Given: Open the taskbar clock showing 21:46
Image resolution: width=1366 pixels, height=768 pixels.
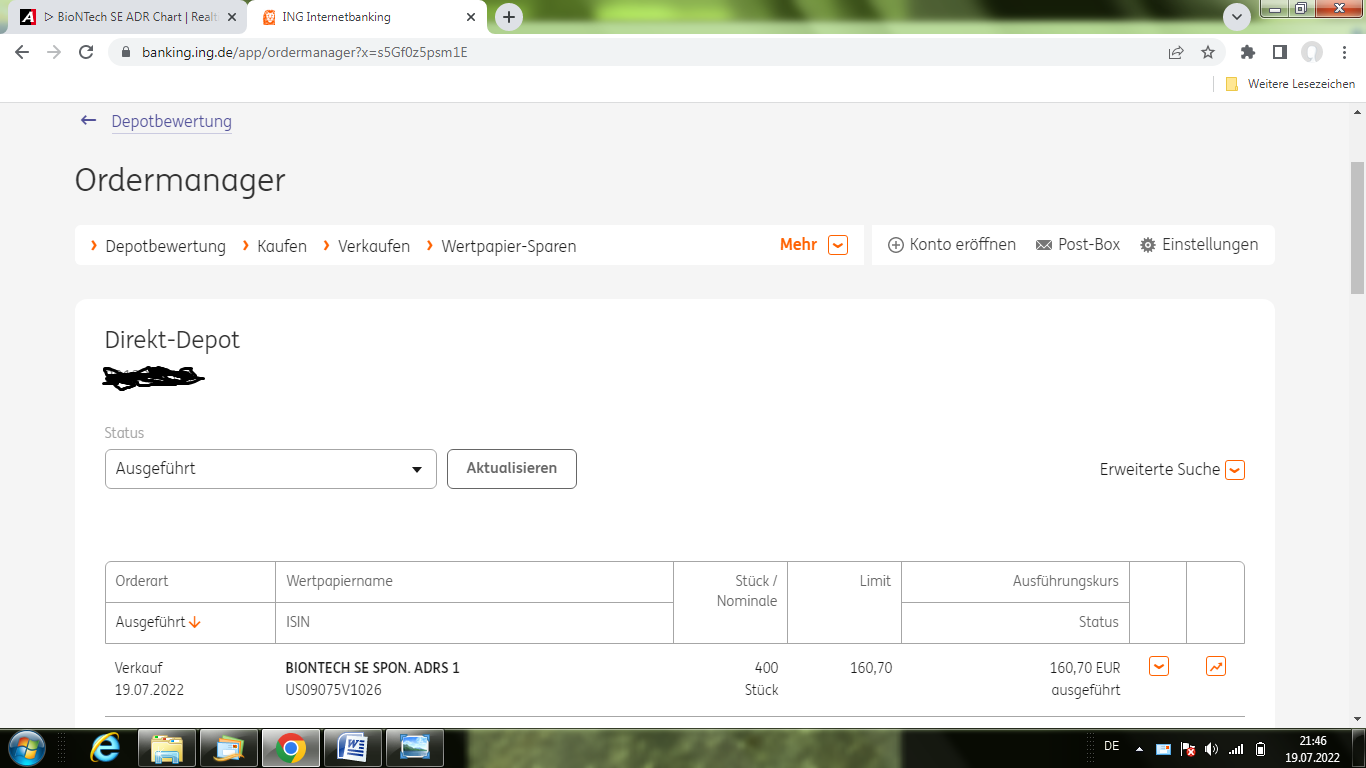Looking at the screenshot, I should [1313, 749].
